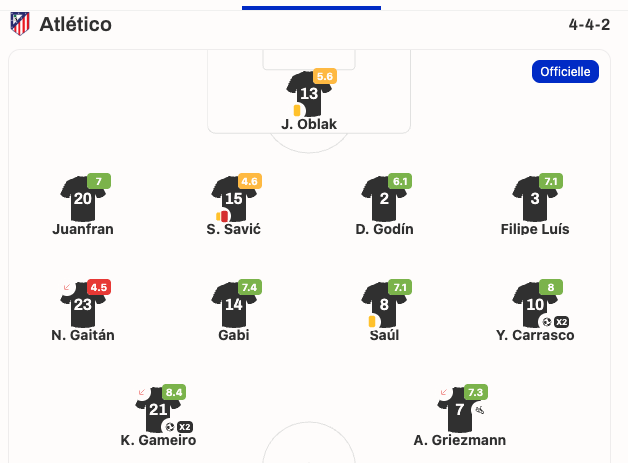Open Filipe Luís player name link
This screenshot has height=463, width=628.
coord(535,229)
